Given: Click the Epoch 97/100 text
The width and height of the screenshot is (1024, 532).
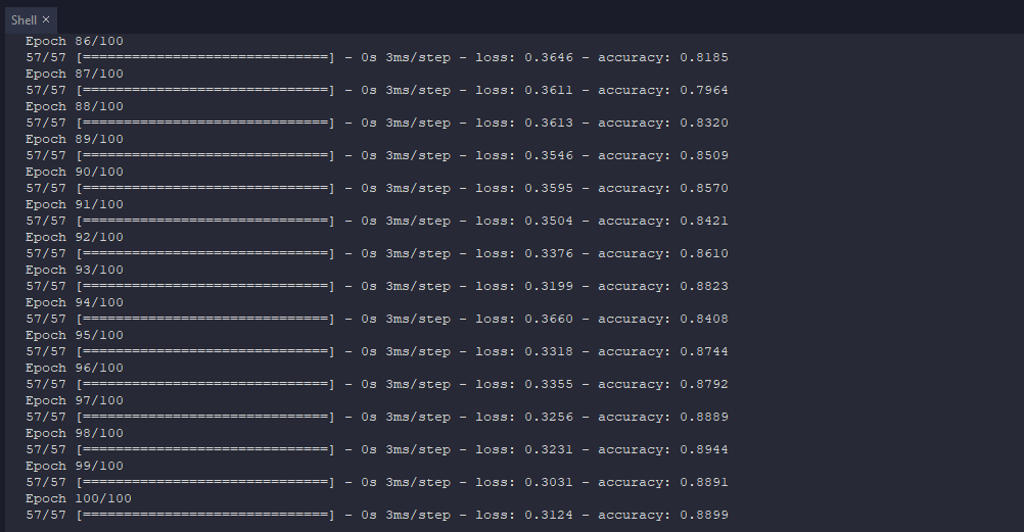Looking at the screenshot, I should coord(74,401).
